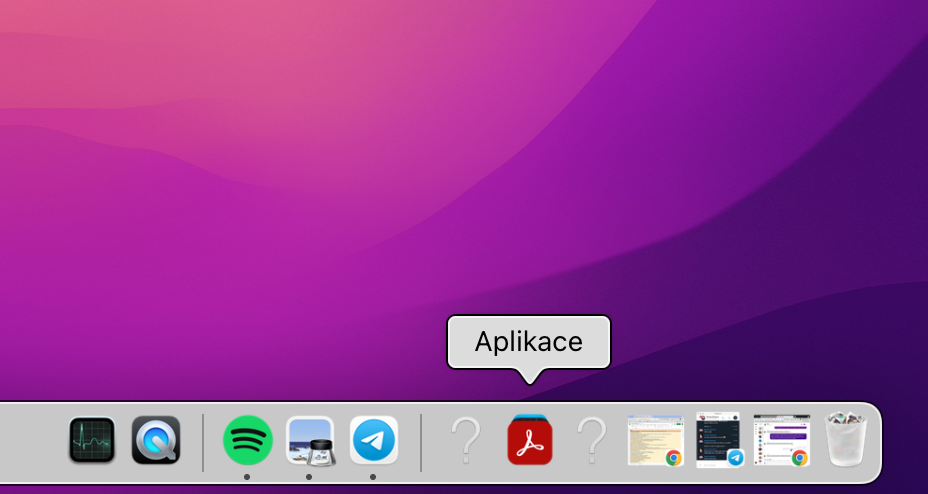Image resolution: width=928 pixels, height=494 pixels.
Task: Open Activity Monitor from the Dock
Action: (92, 440)
